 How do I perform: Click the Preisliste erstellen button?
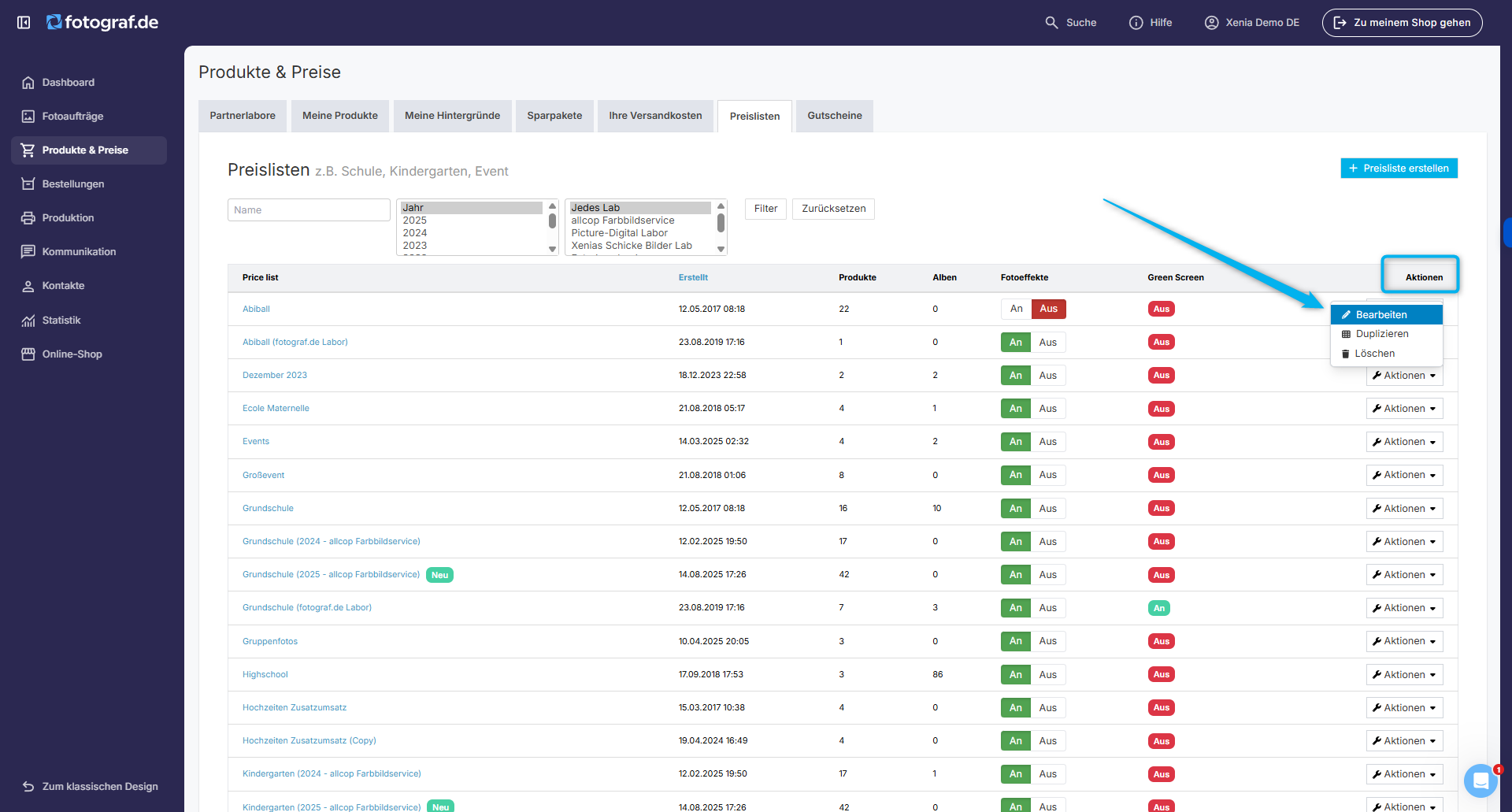[1399, 169]
